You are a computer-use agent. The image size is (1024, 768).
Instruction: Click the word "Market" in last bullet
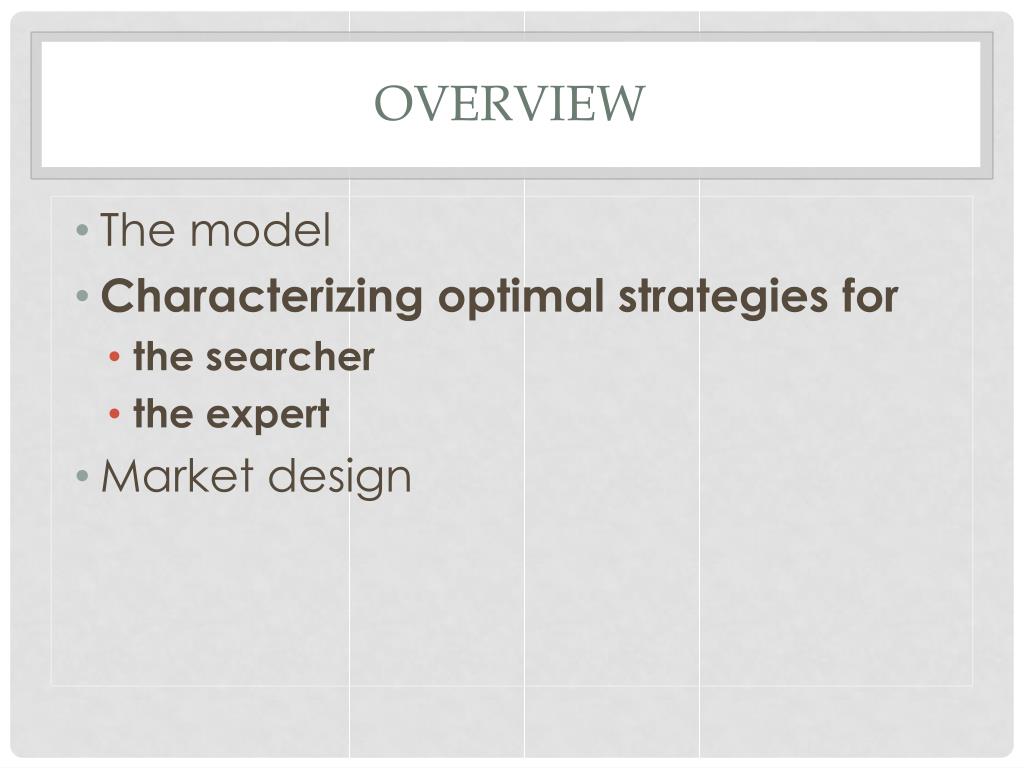point(177,475)
